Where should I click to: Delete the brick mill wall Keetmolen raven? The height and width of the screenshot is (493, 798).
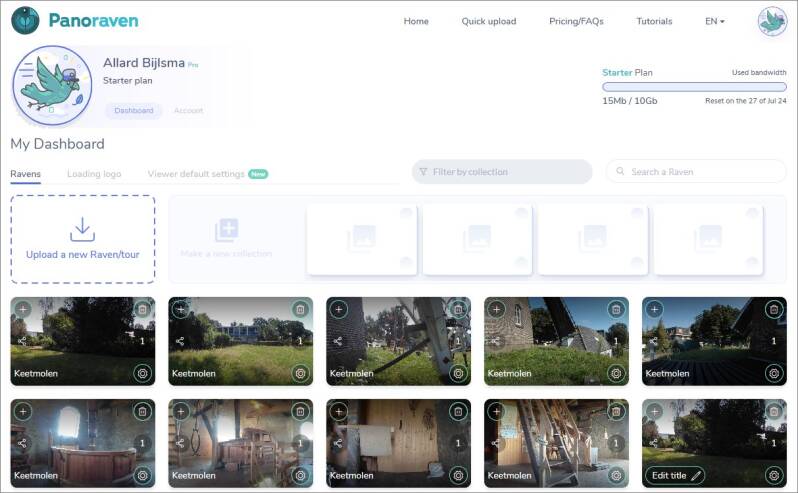pyautogui.click(x=616, y=309)
